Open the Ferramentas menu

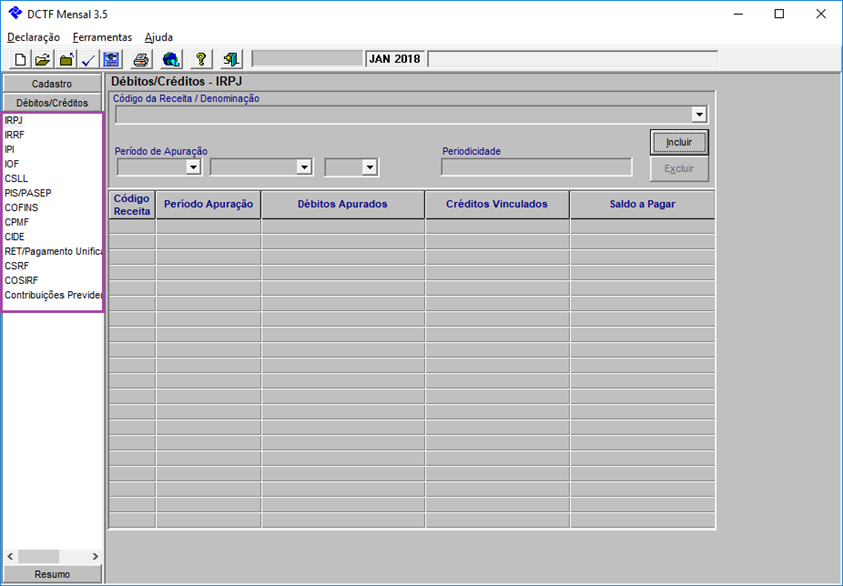[x=102, y=37]
